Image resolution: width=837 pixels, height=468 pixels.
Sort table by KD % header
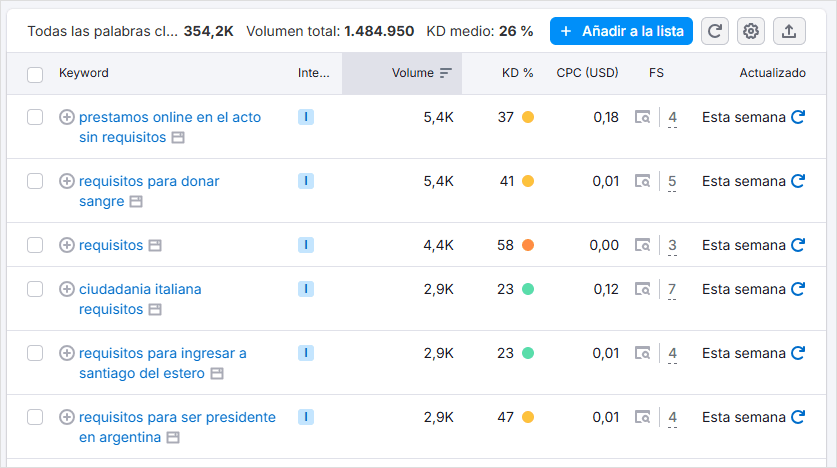click(x=517, y=73)
